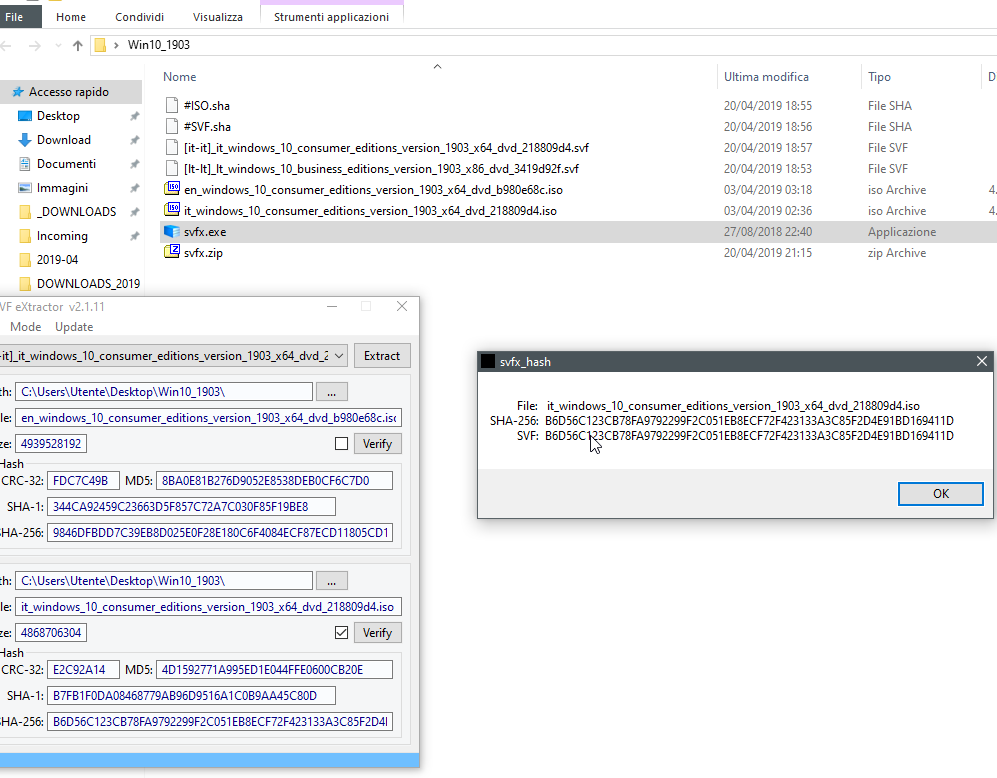The height and width of the screenshot is (778, 997).
Task: Click the SHA-1 field starting 344CA924
Action: [191, 507]
